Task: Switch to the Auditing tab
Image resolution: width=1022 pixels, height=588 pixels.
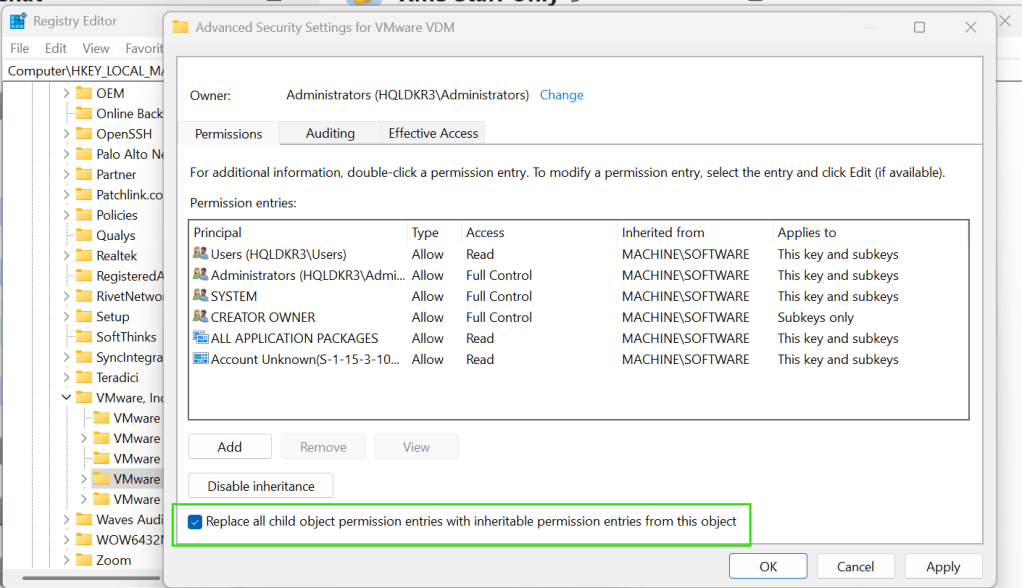Action: [x=330, y=133]
